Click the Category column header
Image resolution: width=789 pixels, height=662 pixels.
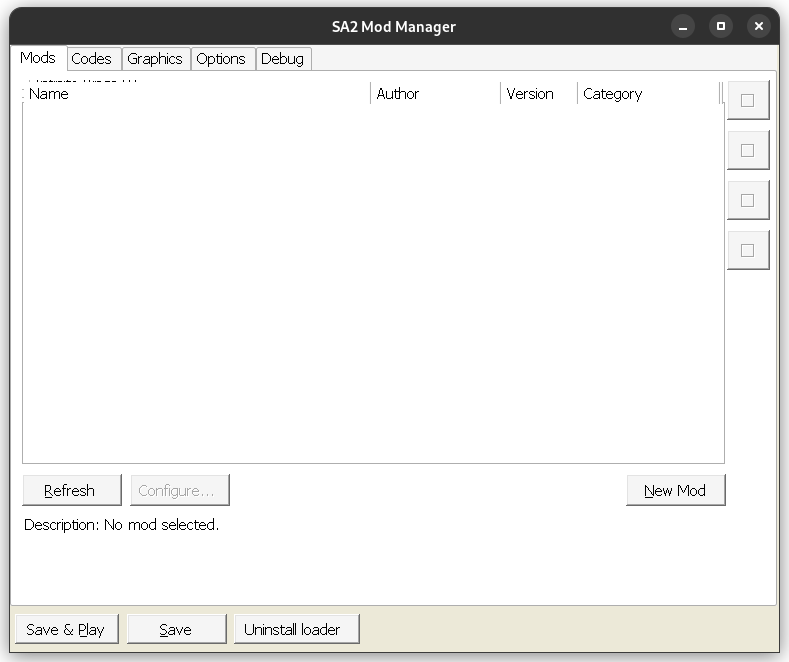click(x=649, y=94)
